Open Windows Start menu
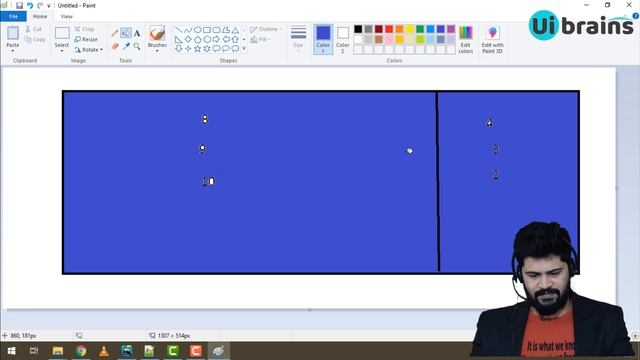This screenshot has height=360, width=640. coord(11,351)
